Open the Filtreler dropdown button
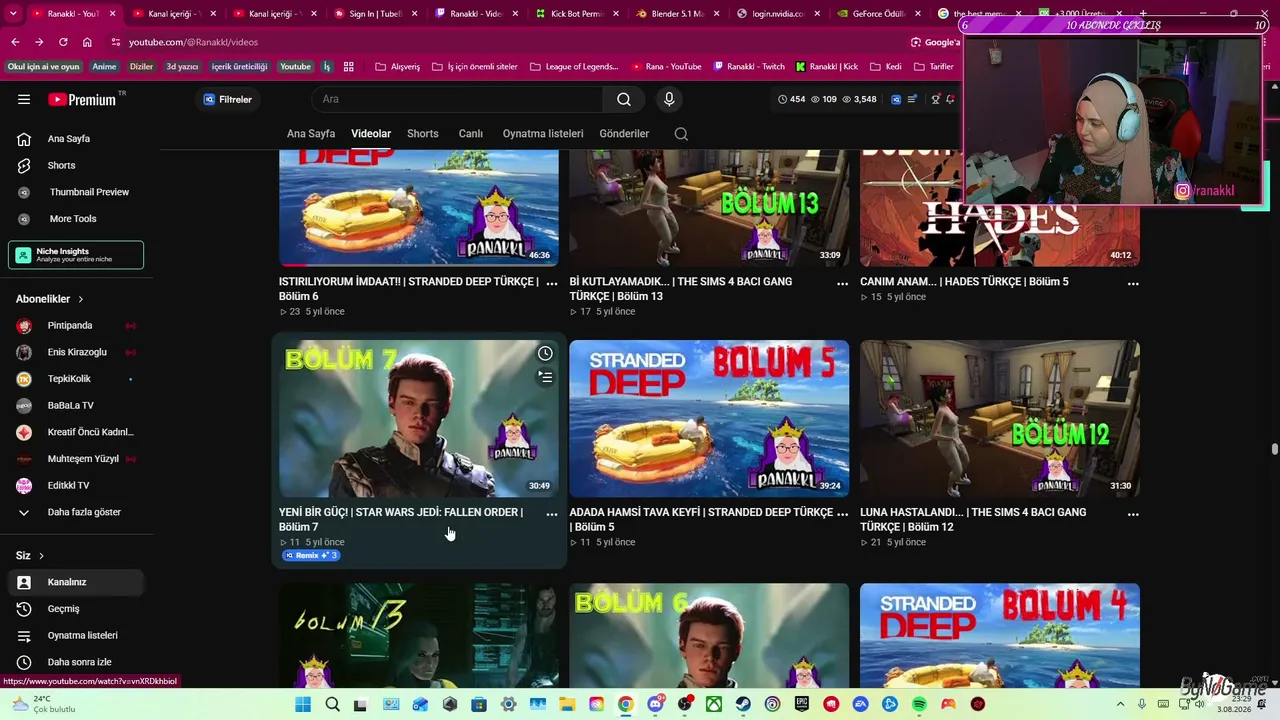 228,99
